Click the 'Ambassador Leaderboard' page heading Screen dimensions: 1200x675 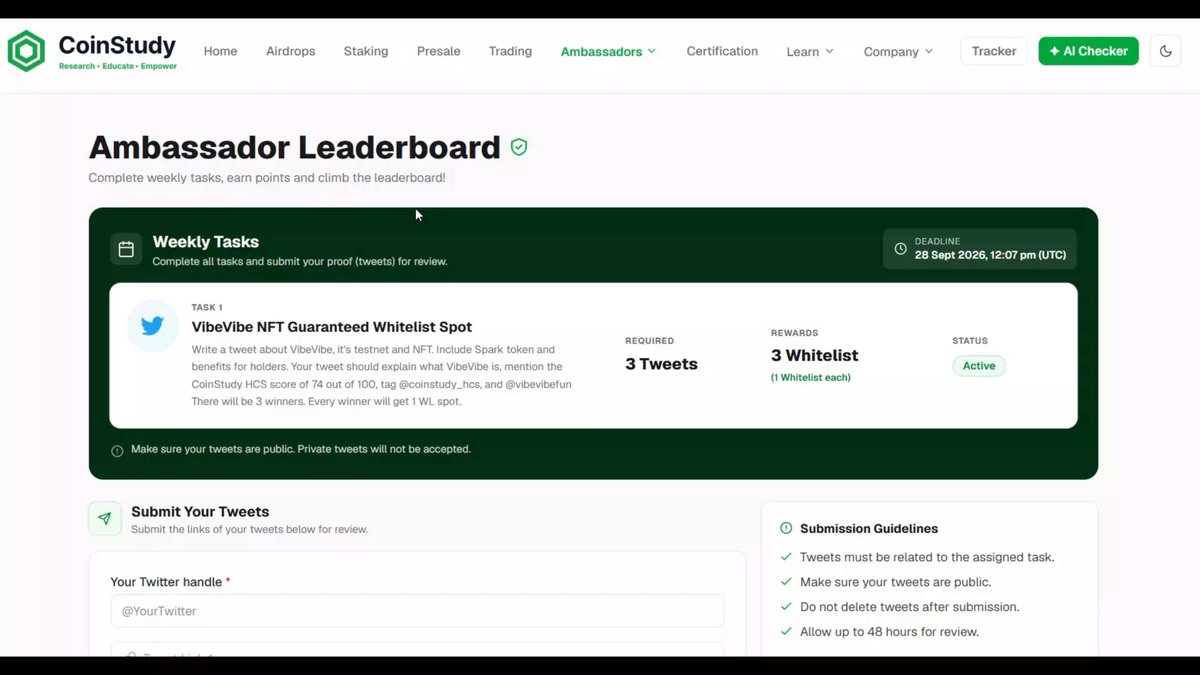click(295, 147)
